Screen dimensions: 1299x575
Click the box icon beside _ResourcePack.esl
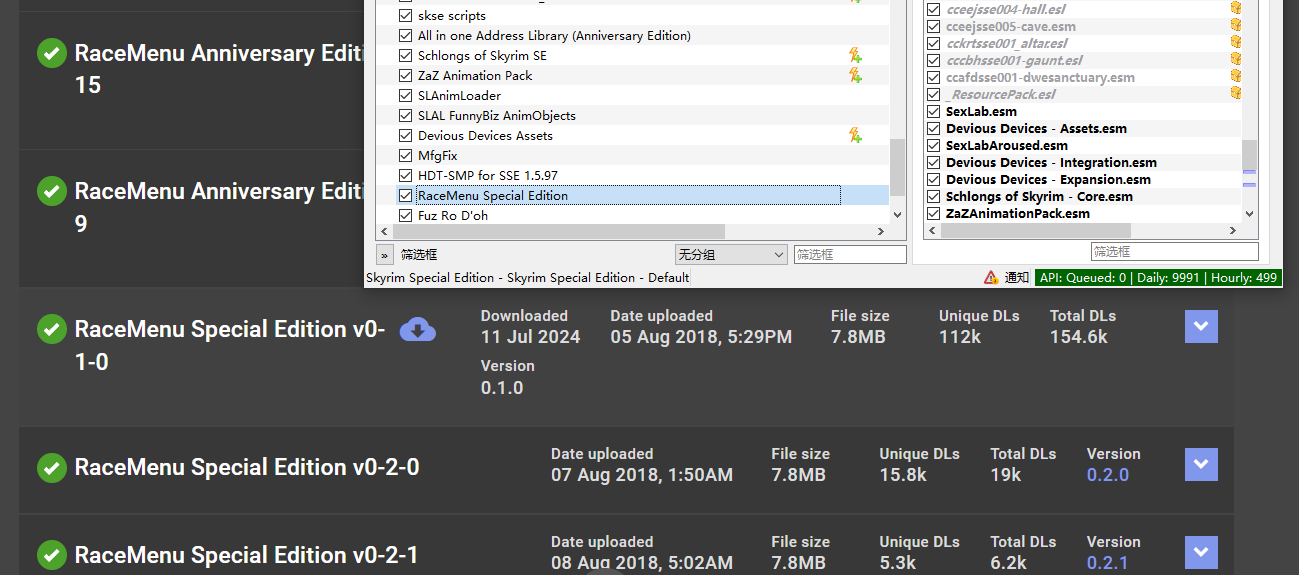click(x=1235, y=94)
